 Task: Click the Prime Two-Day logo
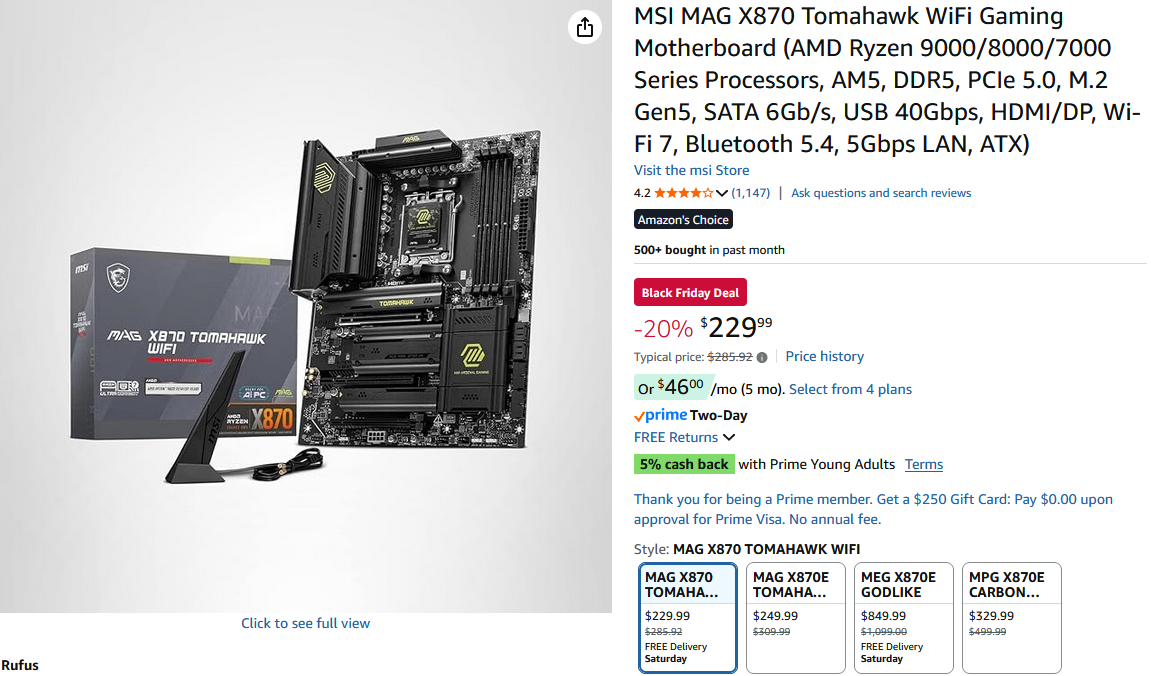click(x=691, y=415)
